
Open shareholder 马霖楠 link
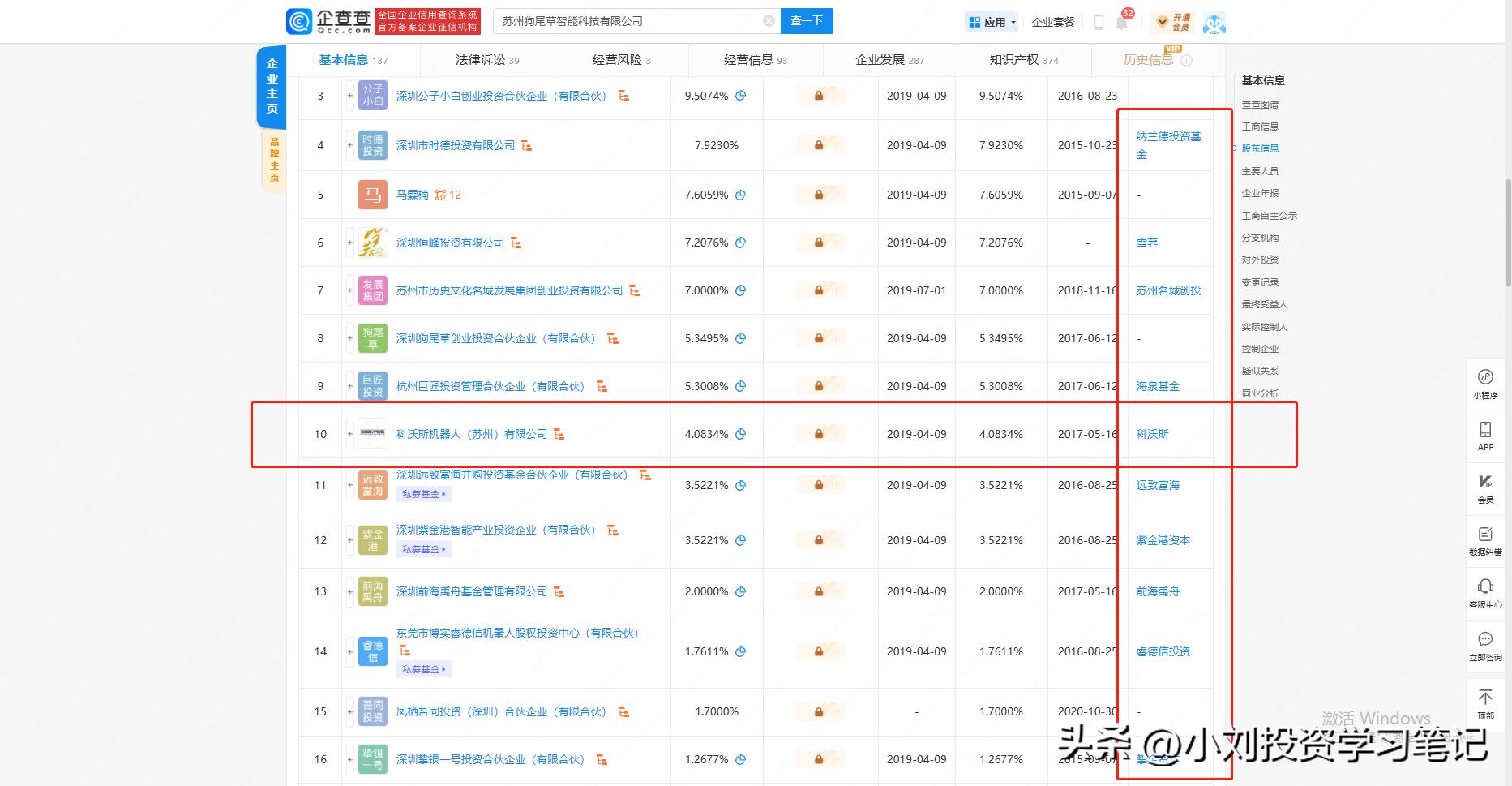pyautogui.click(x=412, y=195)
